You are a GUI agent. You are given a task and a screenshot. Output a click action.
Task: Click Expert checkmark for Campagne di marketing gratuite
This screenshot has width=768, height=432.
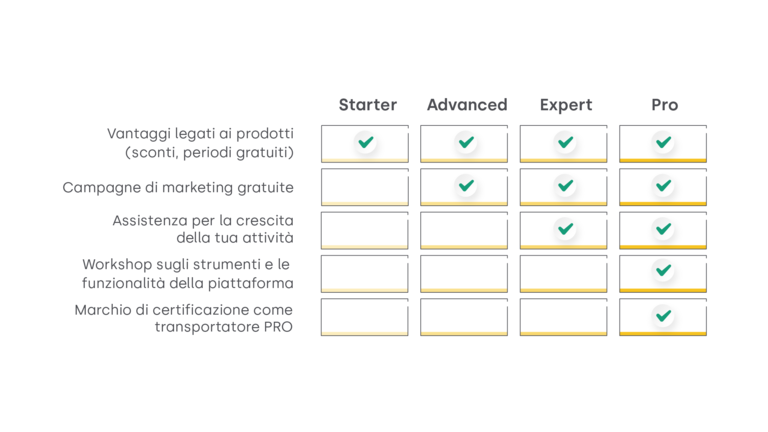click(565, 185)
